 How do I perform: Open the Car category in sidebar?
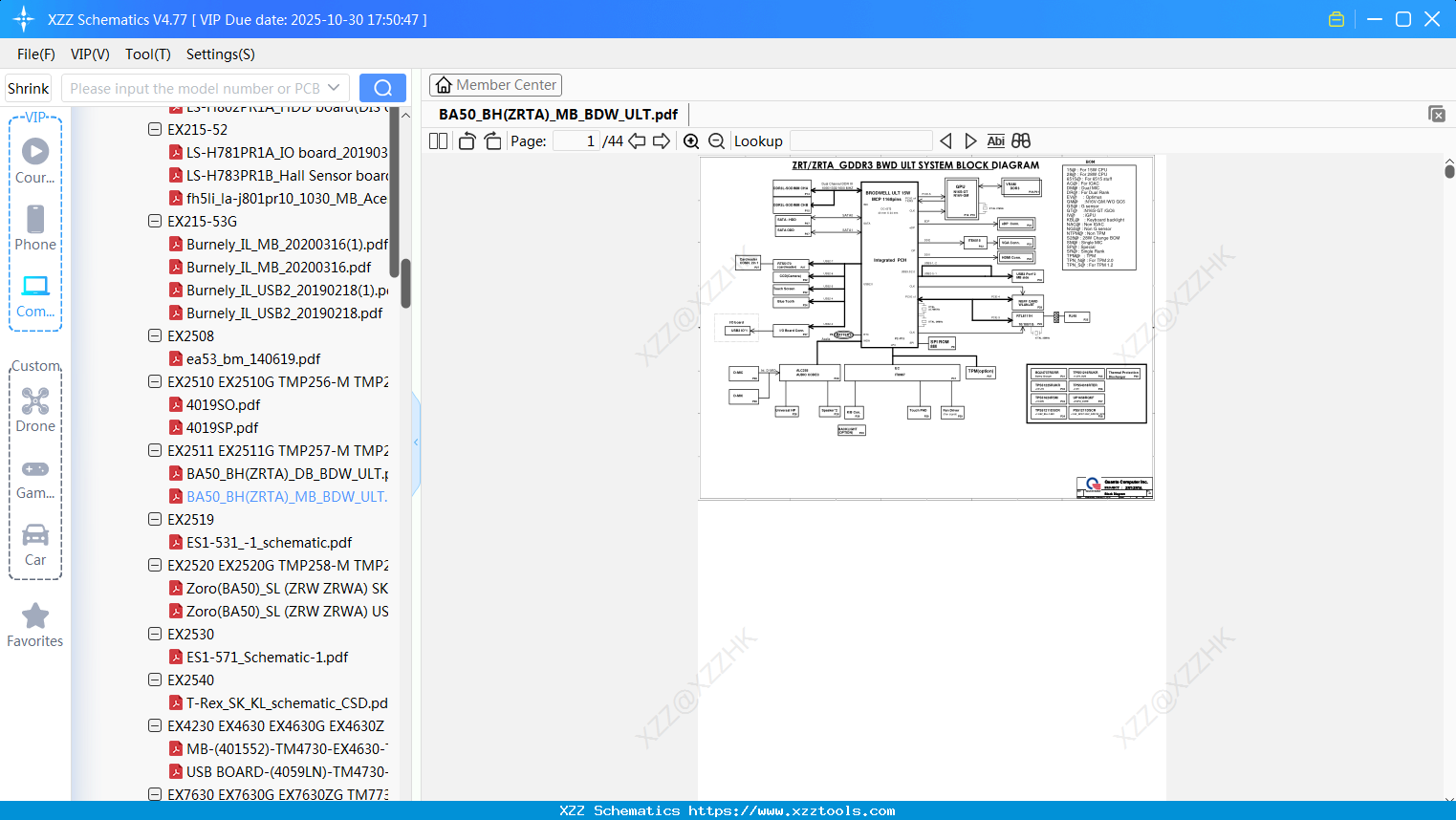point(35,545)
